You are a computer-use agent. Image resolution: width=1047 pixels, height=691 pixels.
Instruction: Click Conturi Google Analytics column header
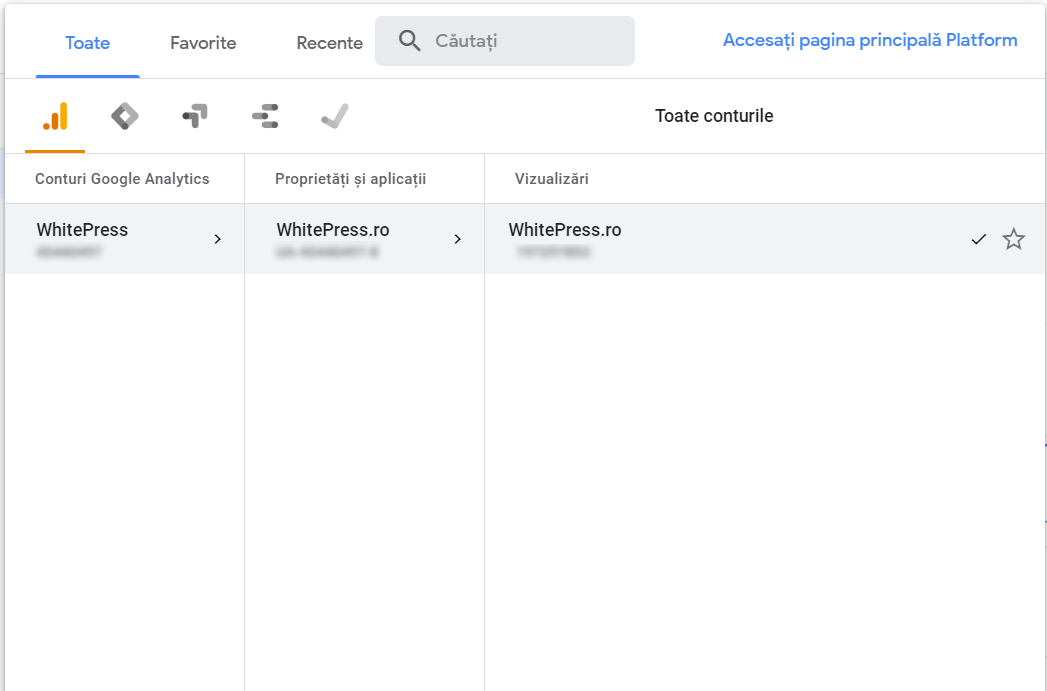click(x=122, y=179)
